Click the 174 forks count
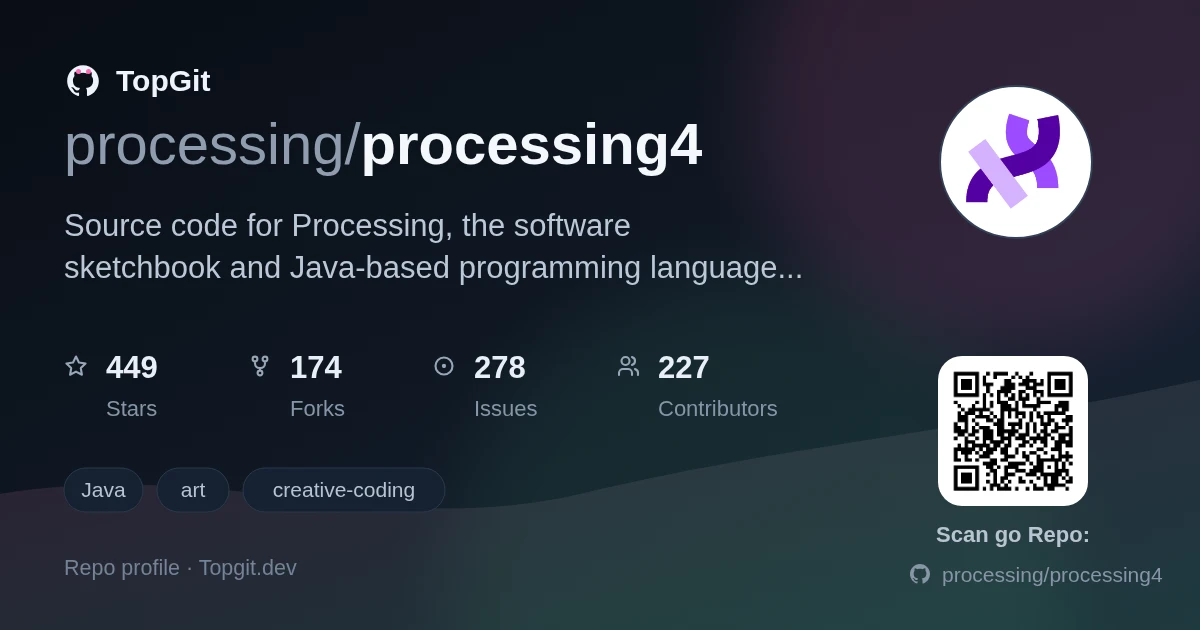This screenshot has width=1200, height=630. tap(316, 367)
